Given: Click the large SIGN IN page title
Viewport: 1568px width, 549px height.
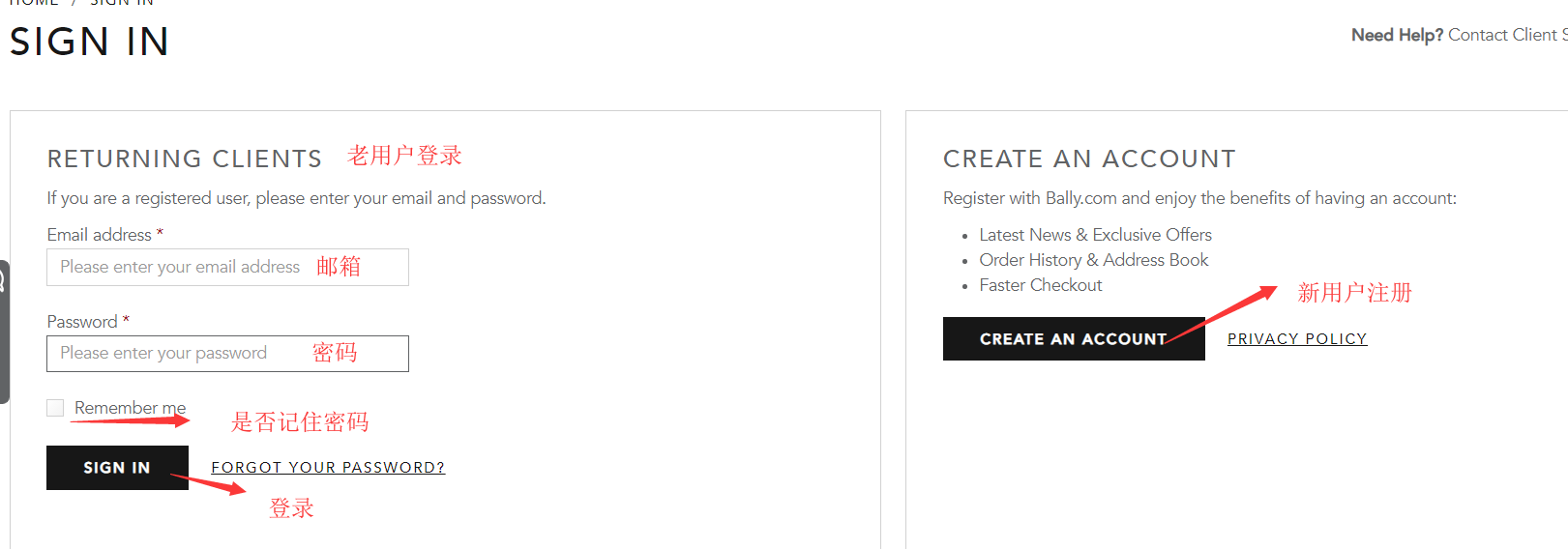Looking at the screenshot, I should [x=90, y=42].
